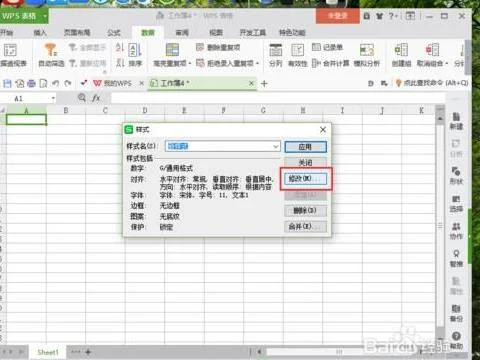Click 形状 shapes in the right sidebar

(x=456, y=177)
